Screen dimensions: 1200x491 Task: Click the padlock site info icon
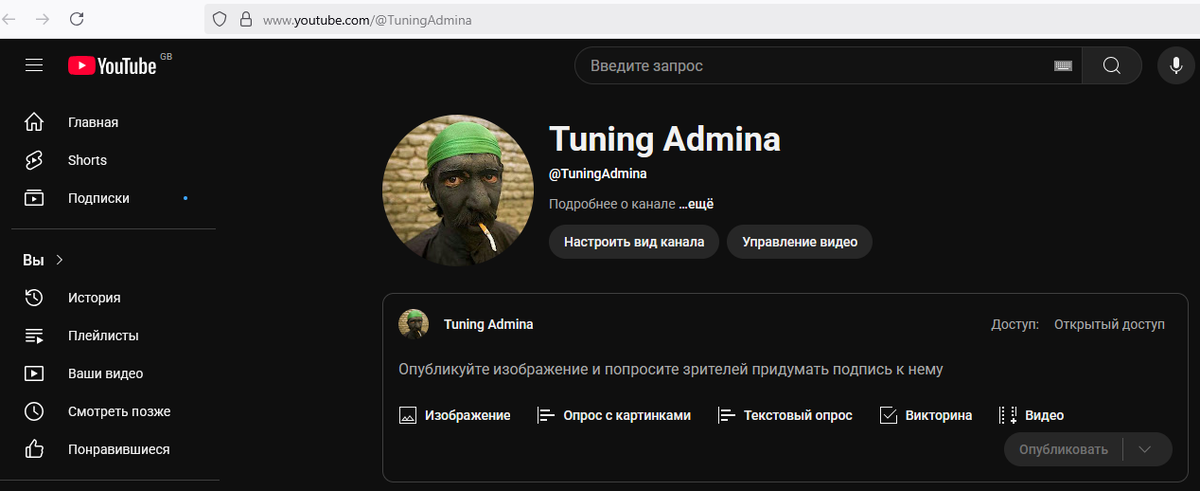[x=243, y=19]
